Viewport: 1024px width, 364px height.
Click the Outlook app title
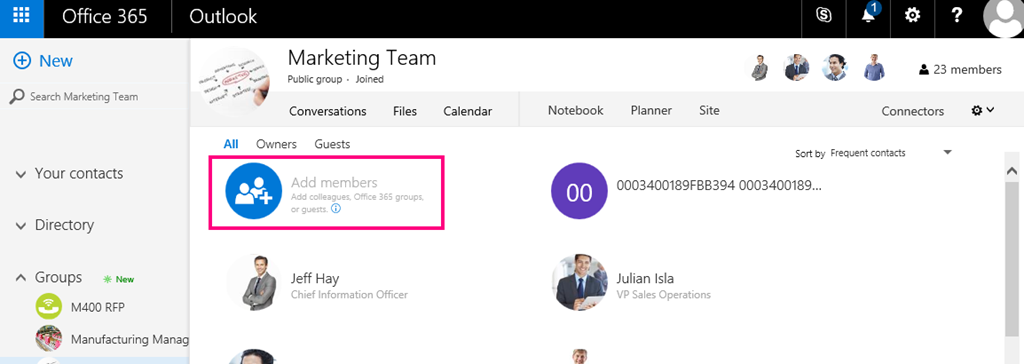223,16
